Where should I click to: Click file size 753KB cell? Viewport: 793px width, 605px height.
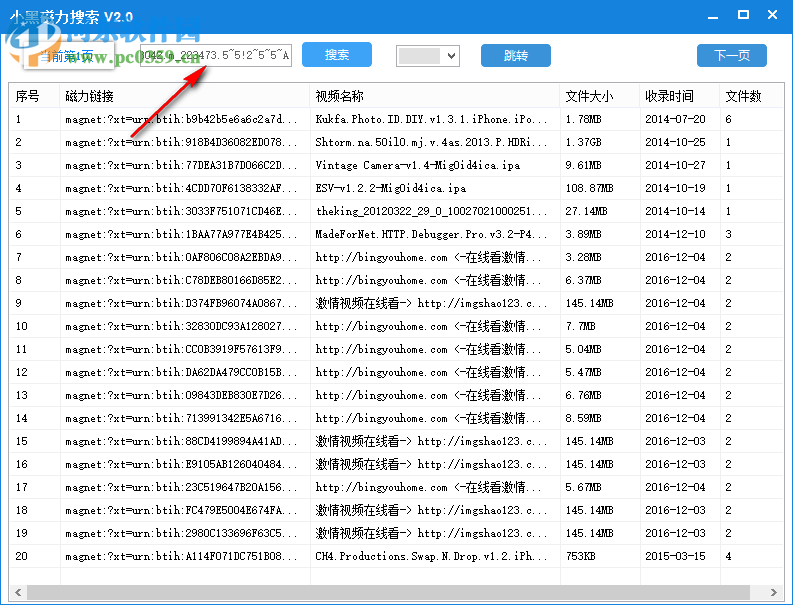580,556
